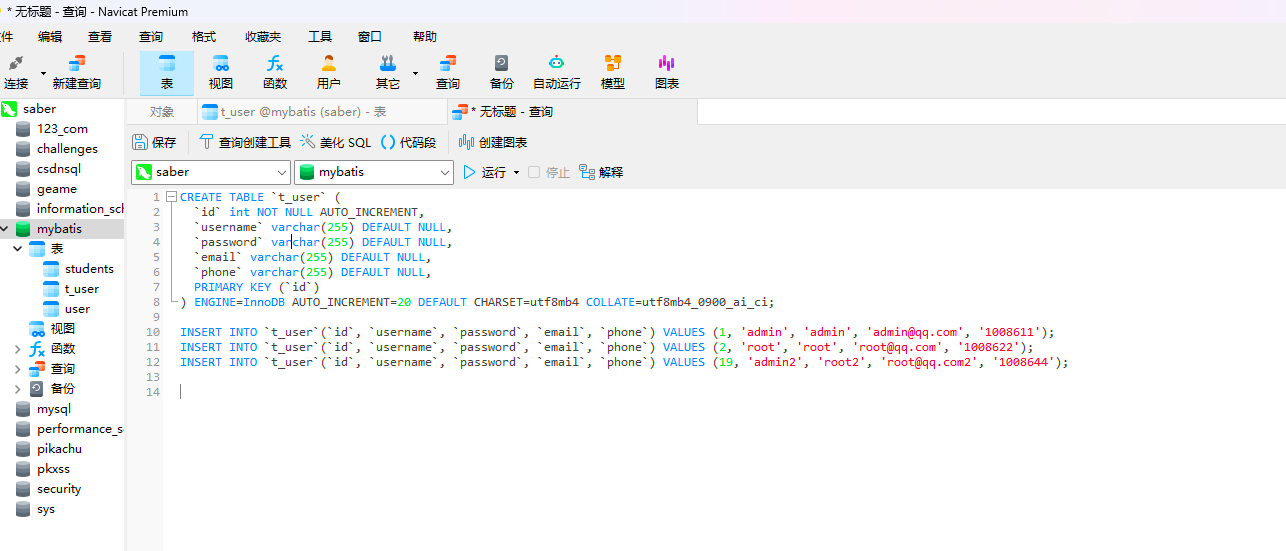
Task: Click the 备份 (Backup) toolbar icon
Action: (501, 72)
